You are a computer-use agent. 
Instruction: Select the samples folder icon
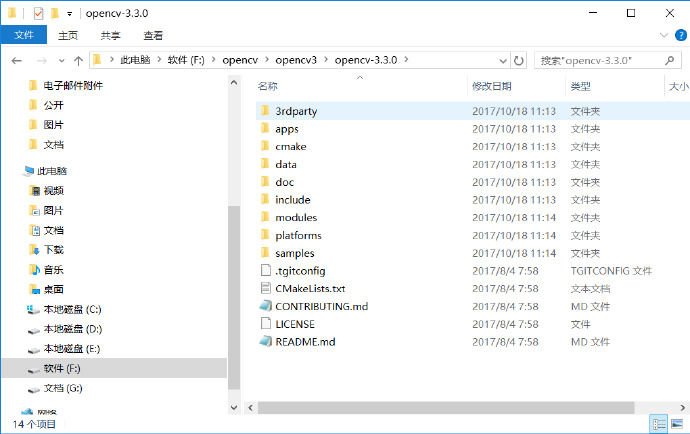265,253
